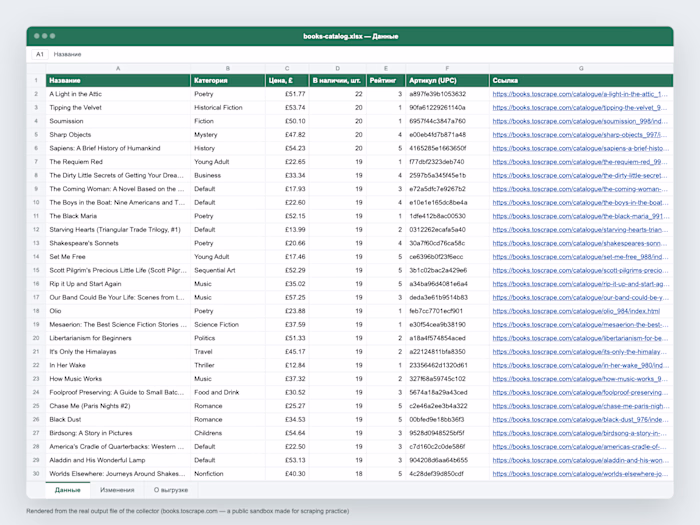Select the cell 'Shakespeare's Sonnets'

coord(118,243)
